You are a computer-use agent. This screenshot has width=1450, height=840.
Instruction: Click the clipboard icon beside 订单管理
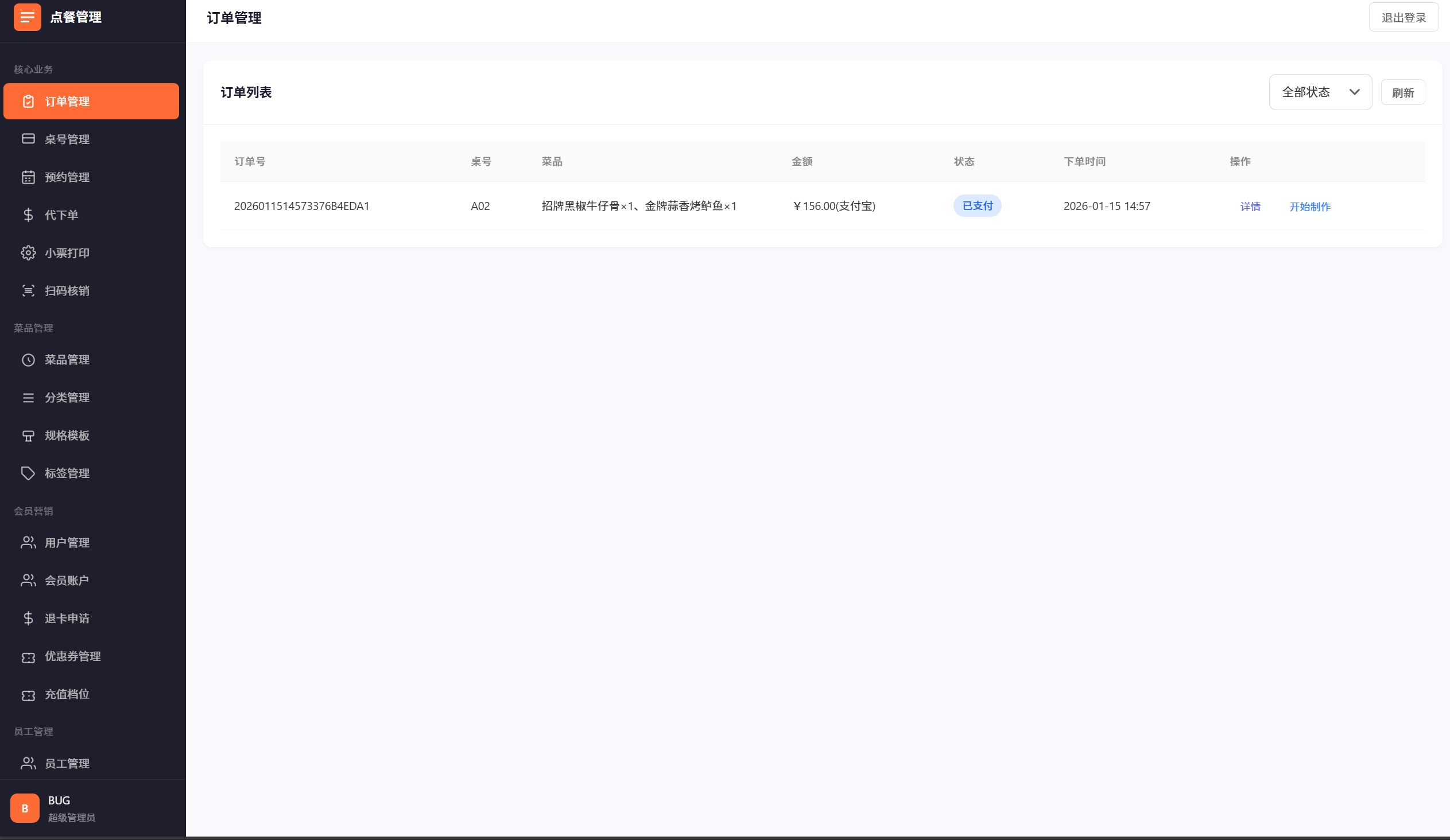pos(28,102)
